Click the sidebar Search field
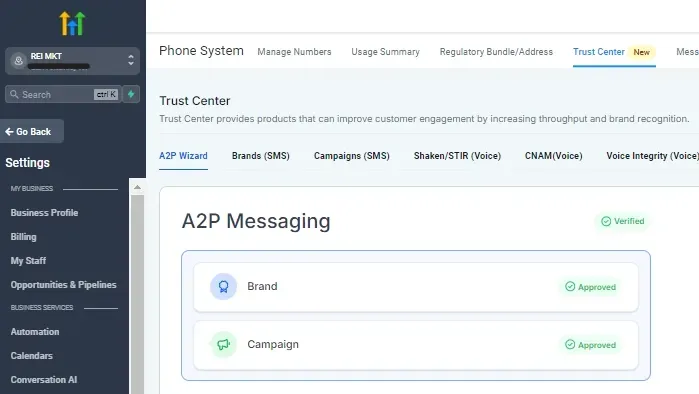The image size is (699, 394). click(x=62, y=94)
